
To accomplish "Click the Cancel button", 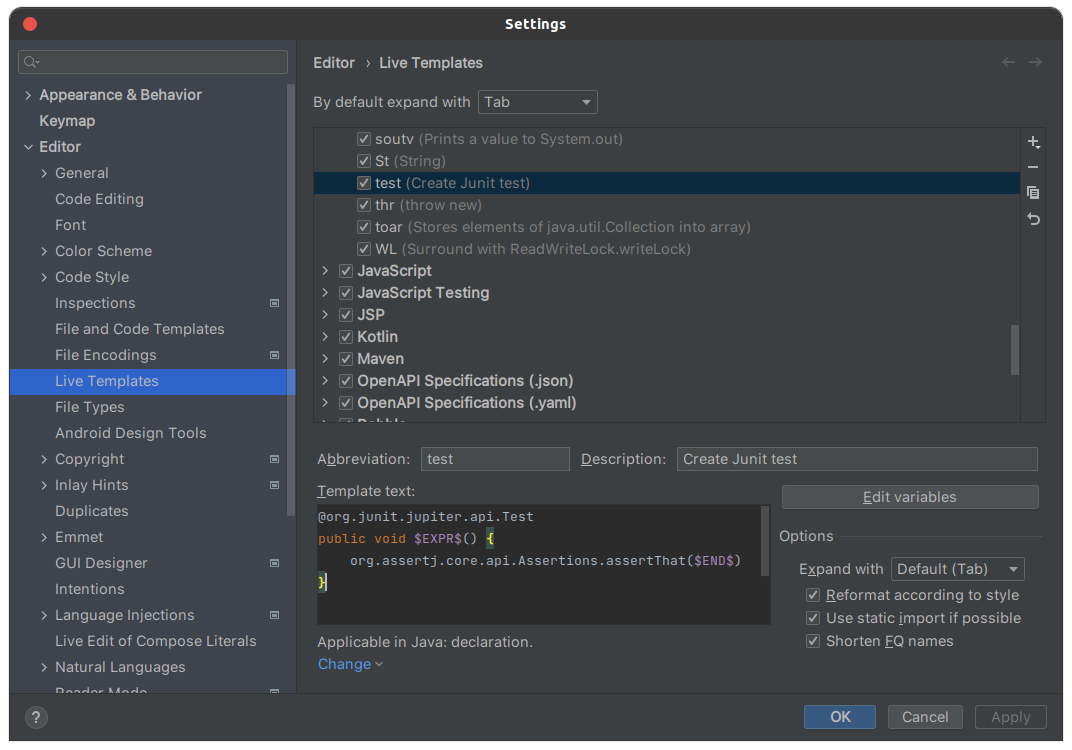I will [924, 716].
